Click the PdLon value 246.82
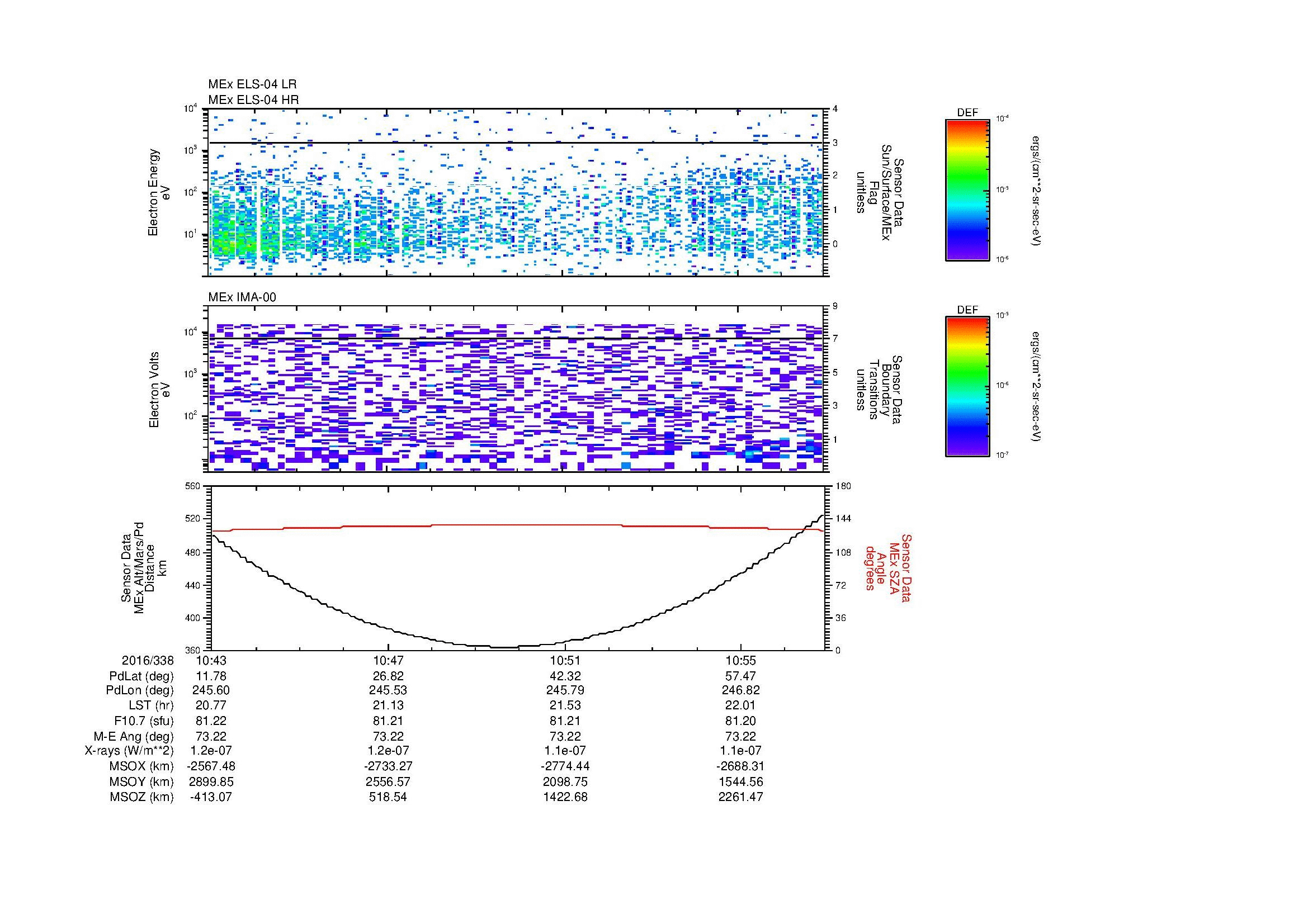The image size is (1308, 924). pos(740,690)
